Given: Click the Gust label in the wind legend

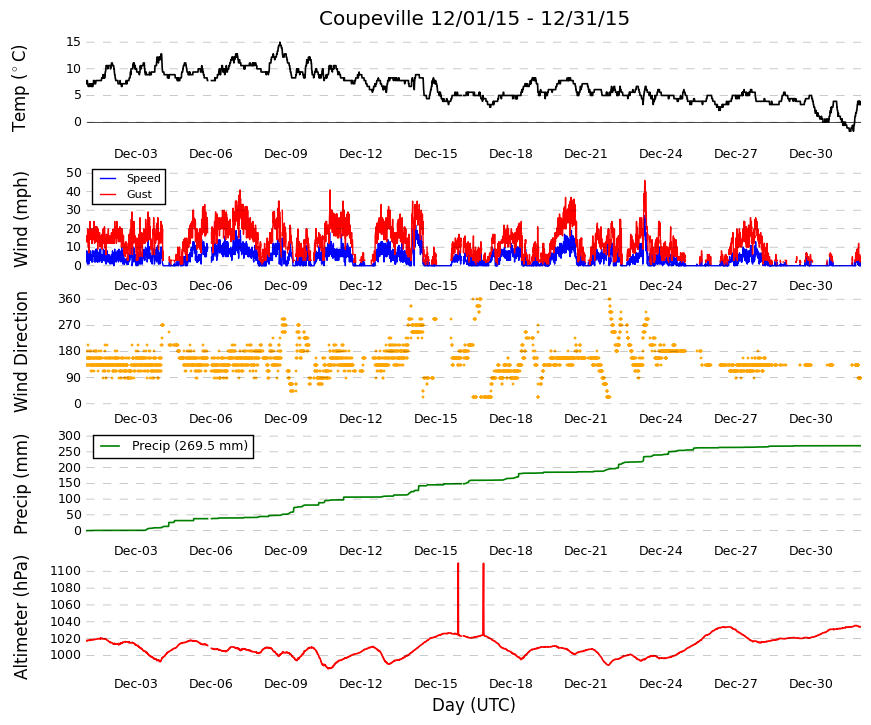Looking at the screenshot, I should [x=139, y=194].
